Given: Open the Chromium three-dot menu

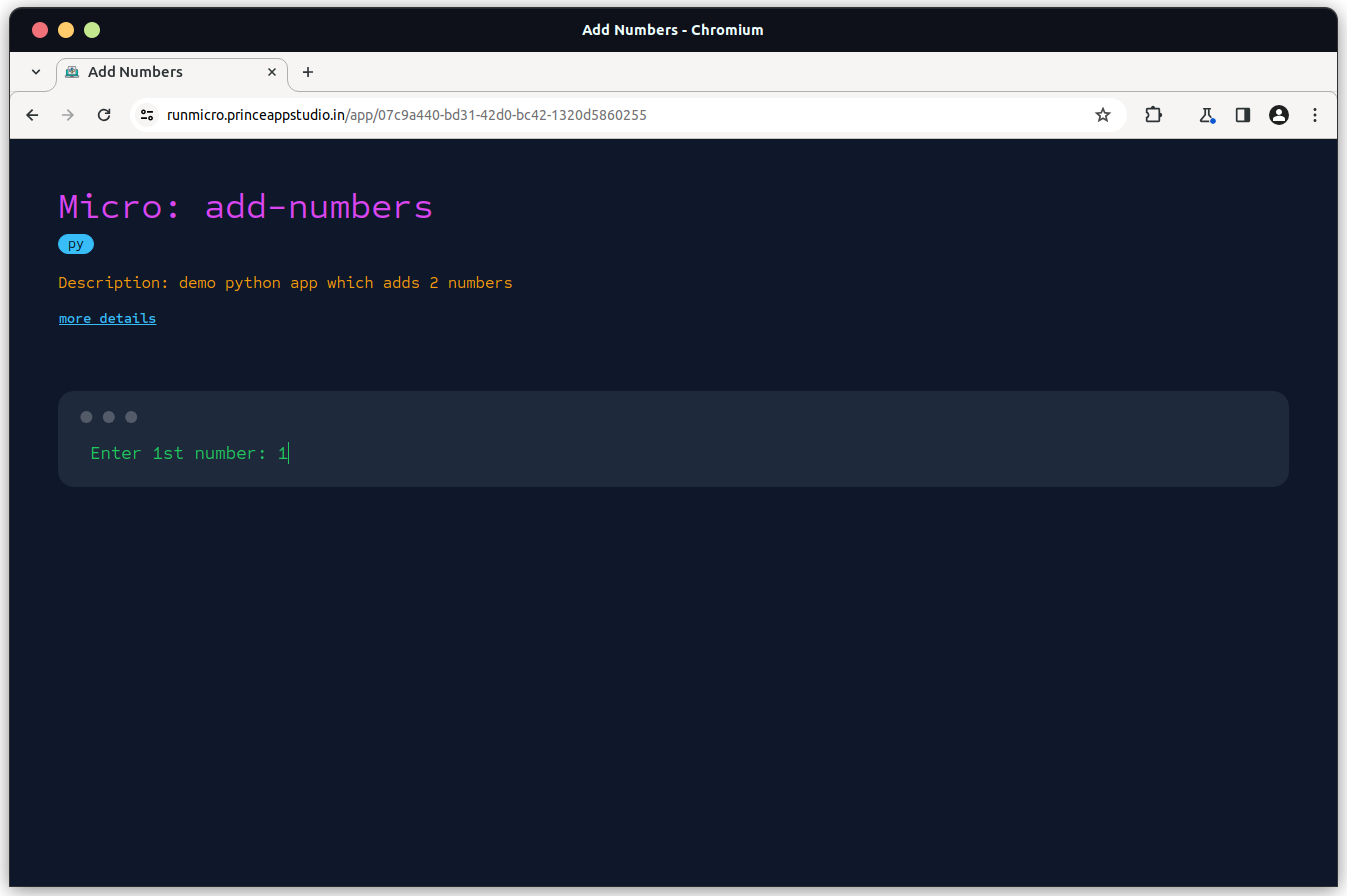Looking at the screenshot, I should coord(1315,115).
